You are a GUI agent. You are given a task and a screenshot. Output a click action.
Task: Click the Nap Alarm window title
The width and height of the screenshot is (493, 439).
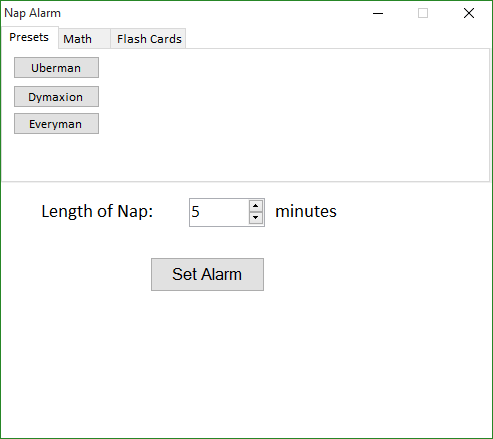tap(32, 13)
